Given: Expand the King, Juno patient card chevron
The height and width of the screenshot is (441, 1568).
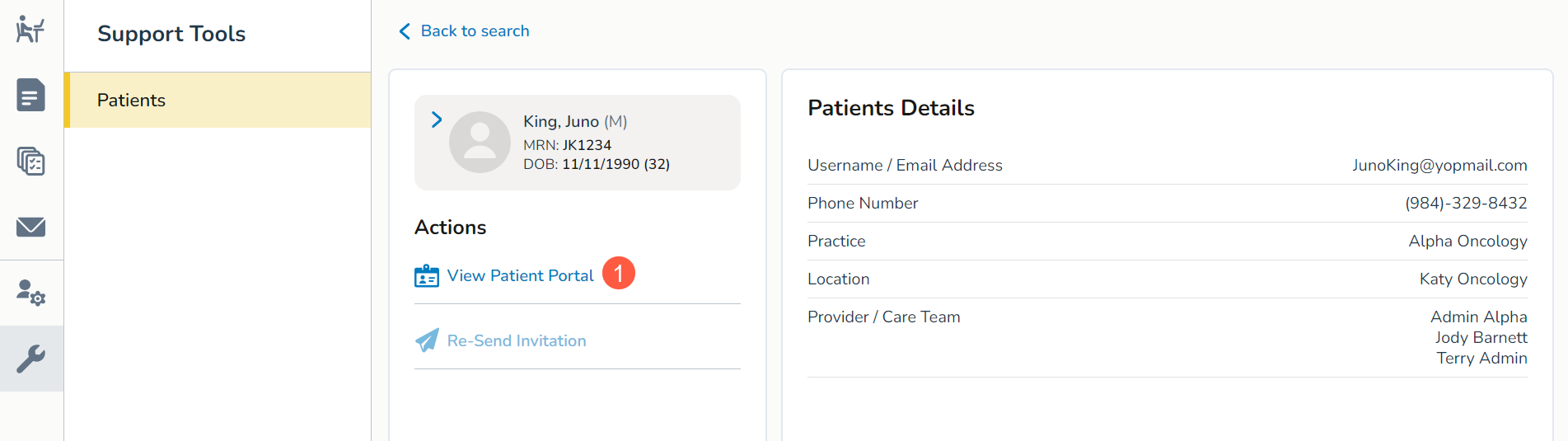Looking at the screenshot, I should [437, 120].
